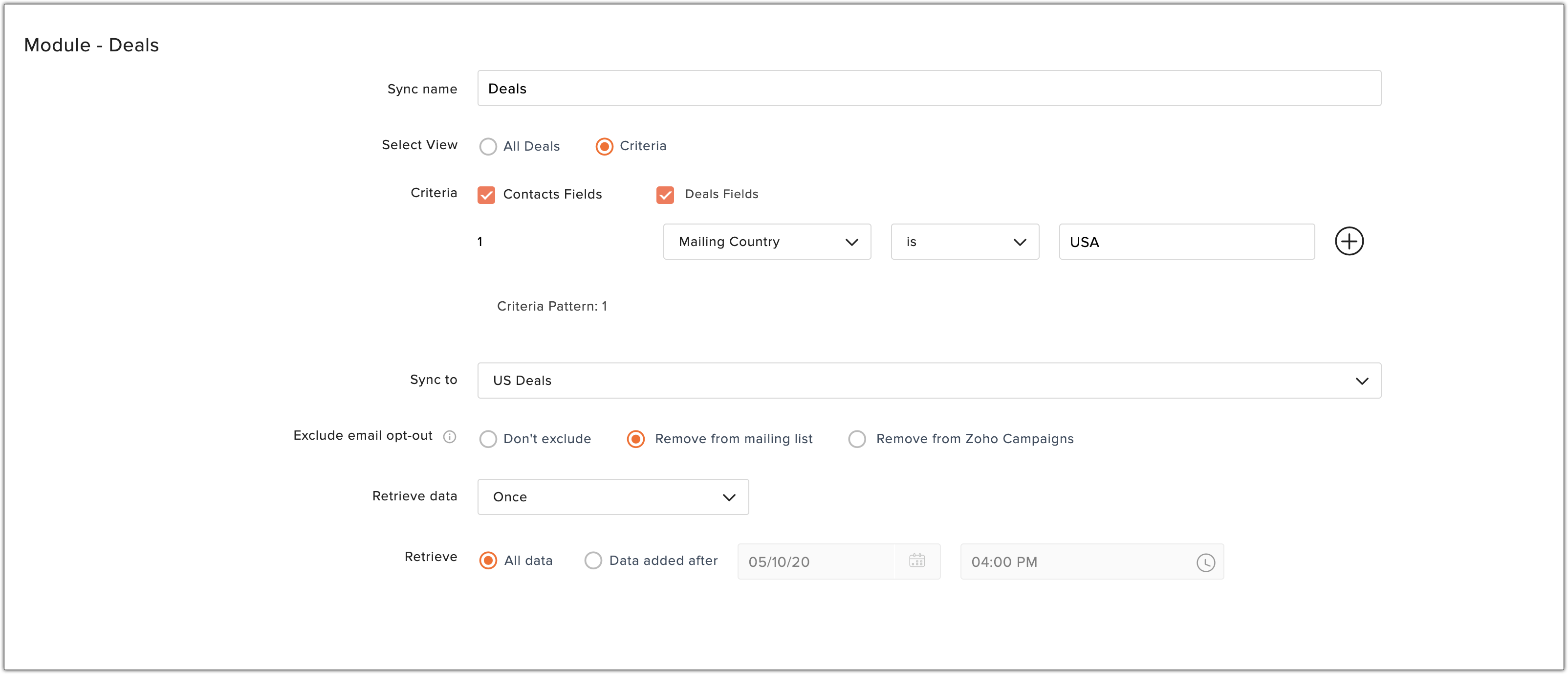This screenshot has height=674, width=1568.
Task: Click the info icon beside Exclude email opt-out
Action: (x=449, y=437)
